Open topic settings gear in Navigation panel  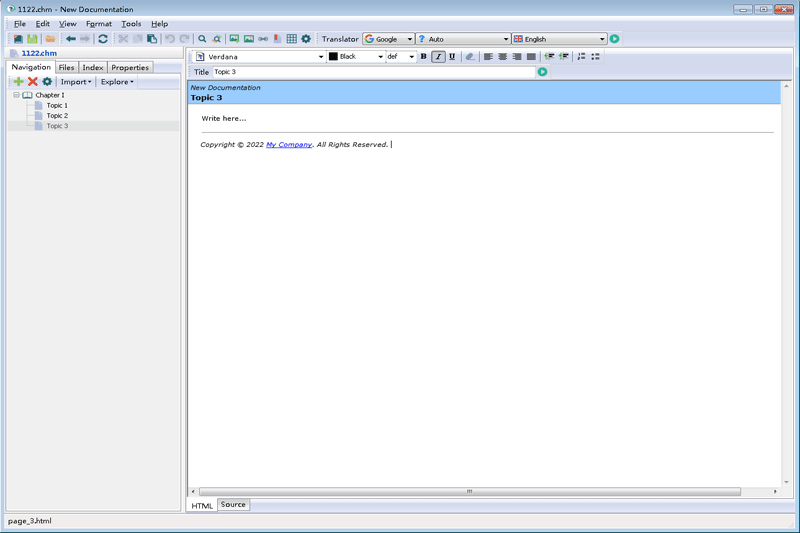pos(47,82)
